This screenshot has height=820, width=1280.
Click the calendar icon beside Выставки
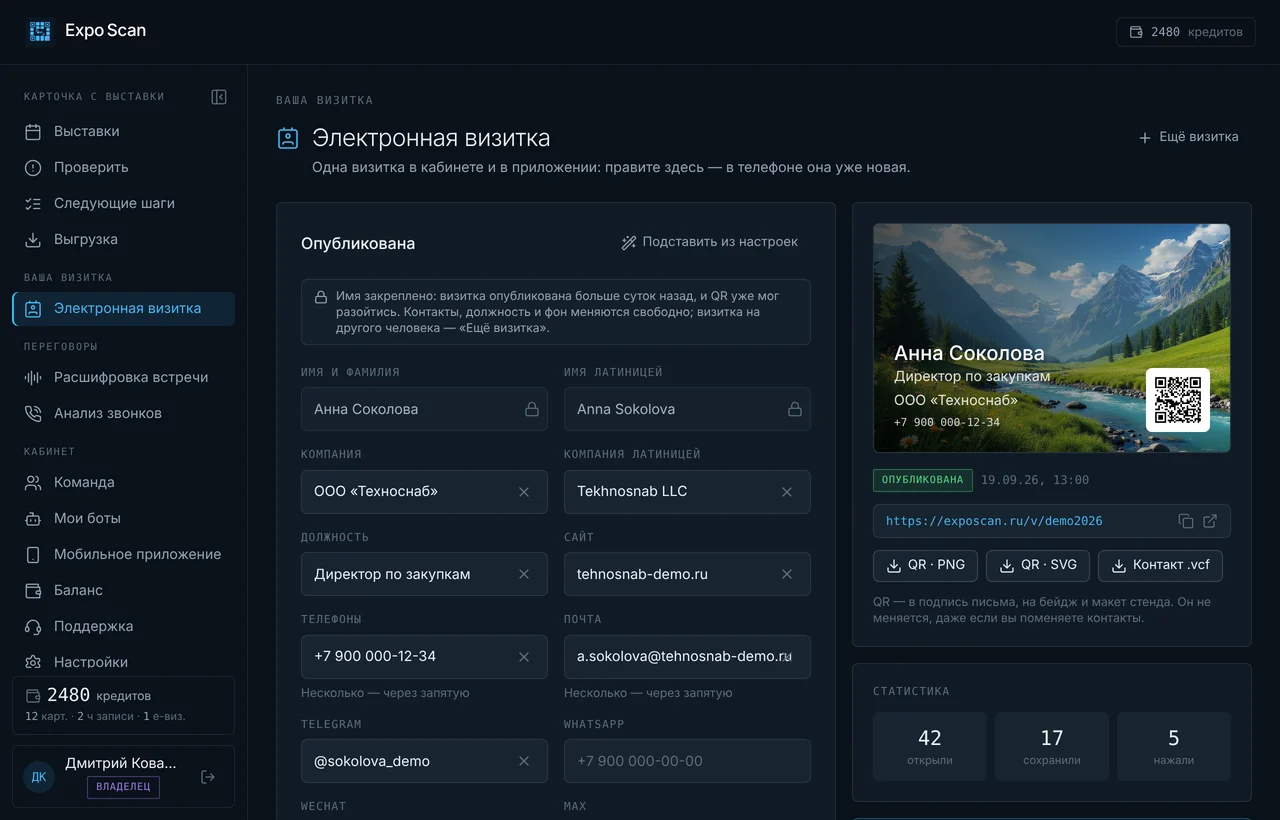[x=33, y=132]
